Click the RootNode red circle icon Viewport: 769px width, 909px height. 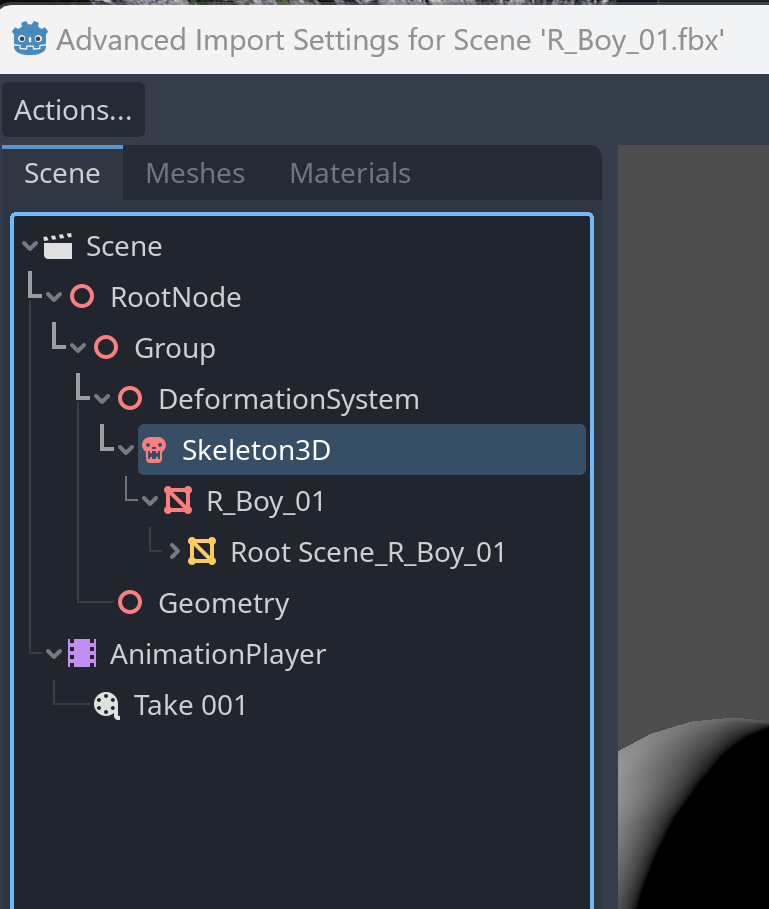point(82,297)
